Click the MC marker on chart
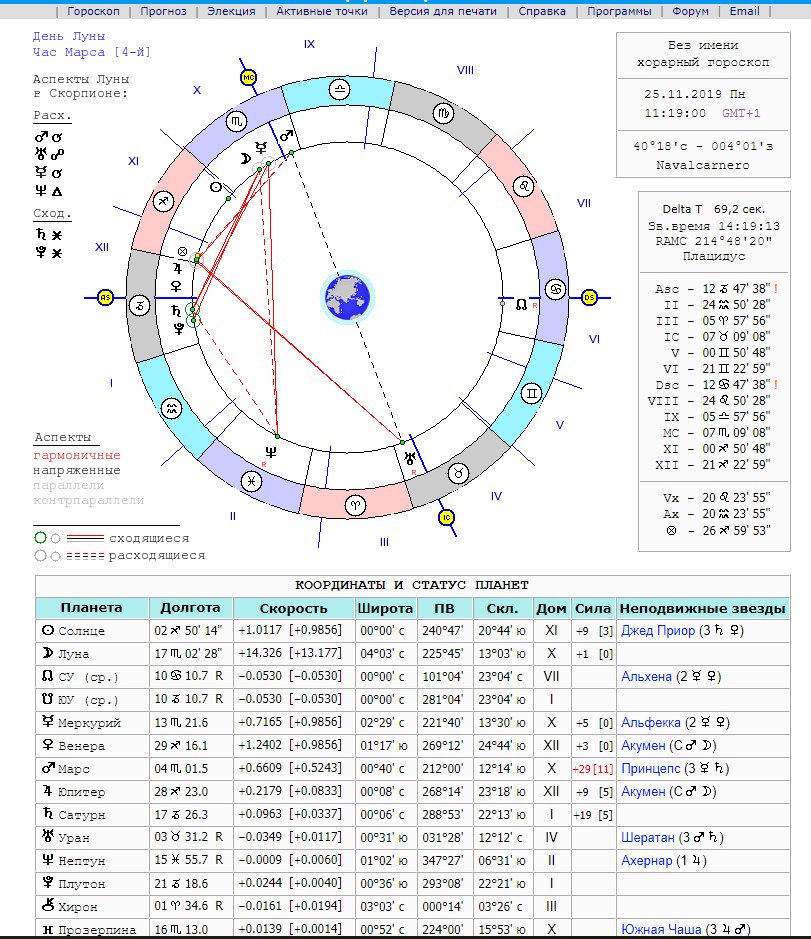The width and height of the screenshot is (811, 939). tap(248, 77)
